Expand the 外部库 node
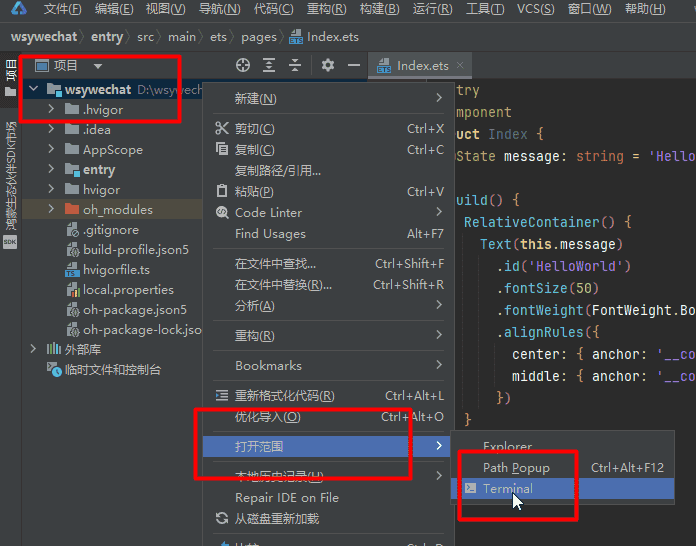This screenshot has height=546, width=696. pos(33,348)
